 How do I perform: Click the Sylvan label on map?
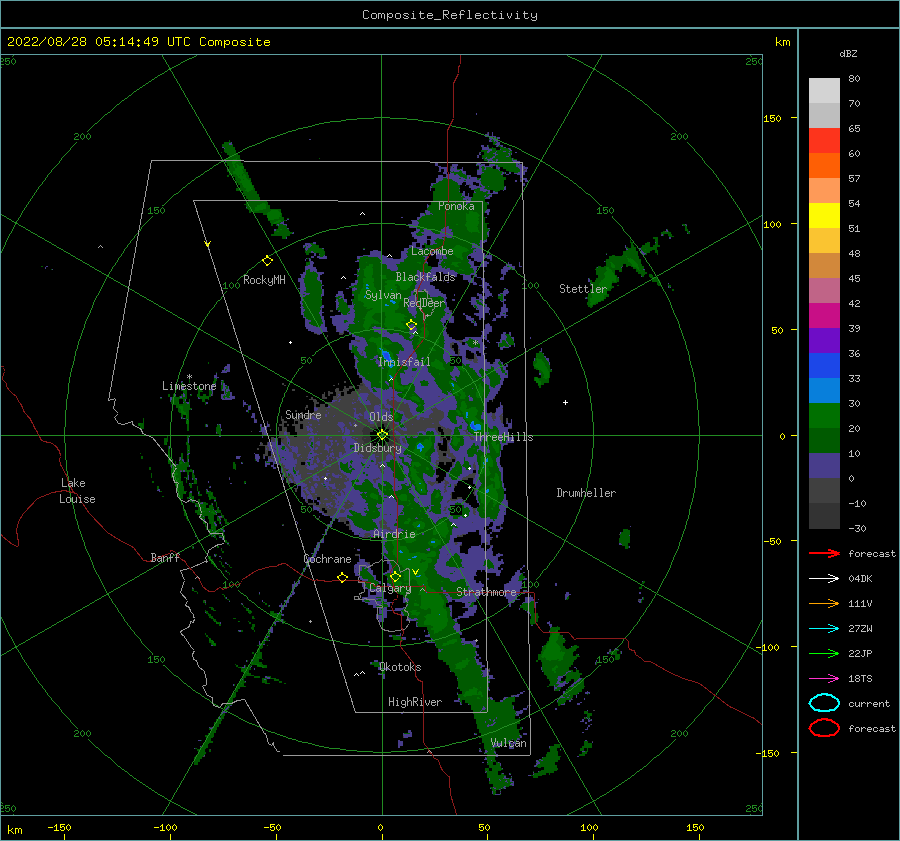click(x=383, y=295)
